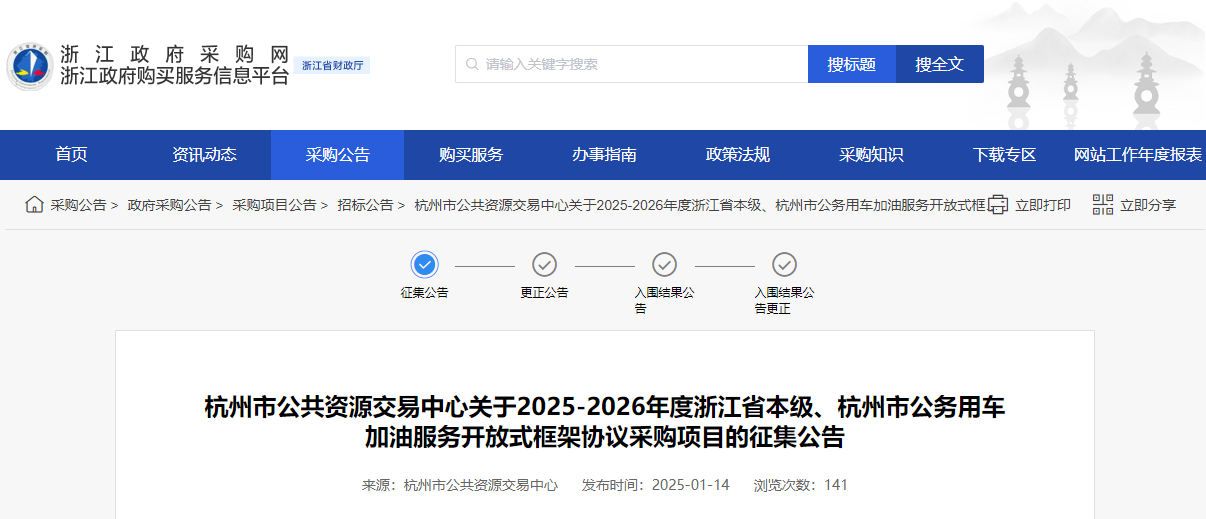This screenshot has height=519, width=1206.
Task: Select the 更正公告 step checkmark circle
Action: click(544, 264)
